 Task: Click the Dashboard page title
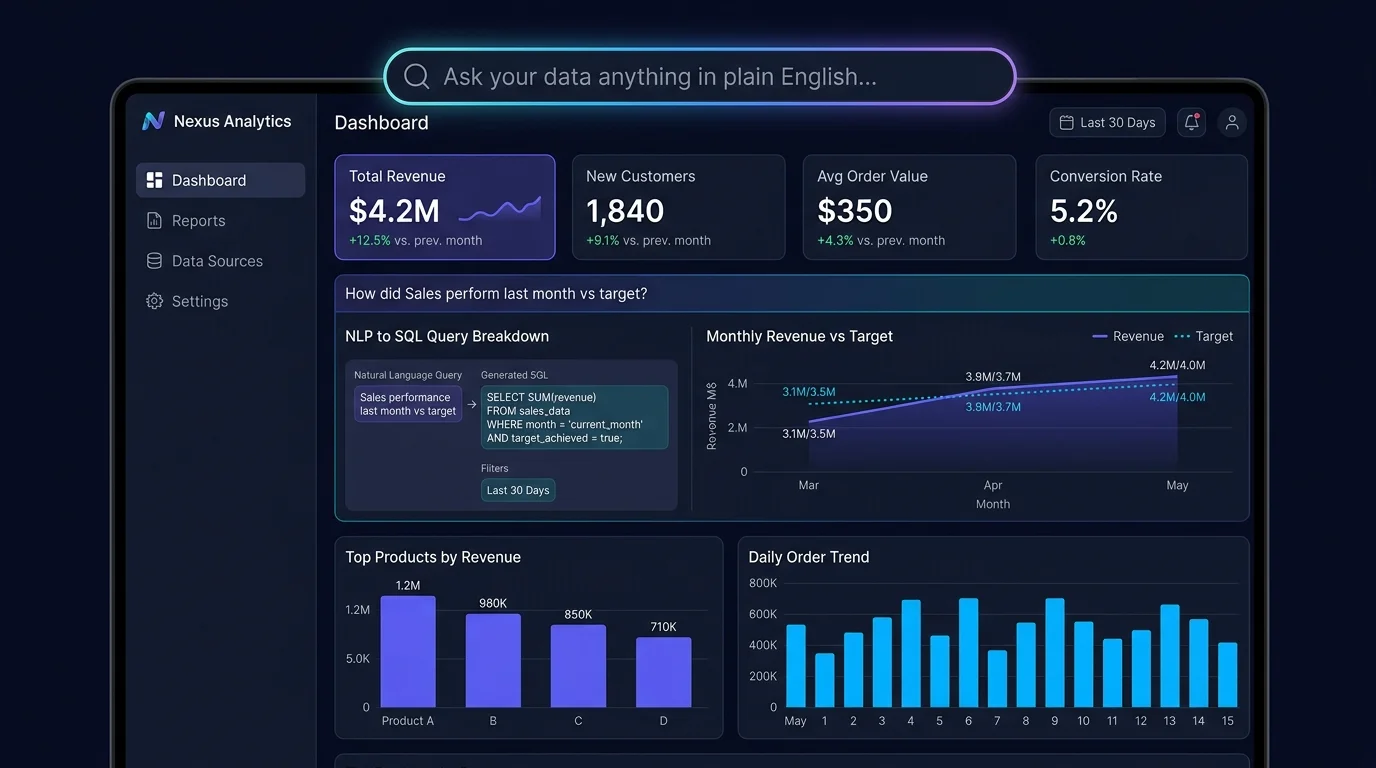tap(381, 123)
